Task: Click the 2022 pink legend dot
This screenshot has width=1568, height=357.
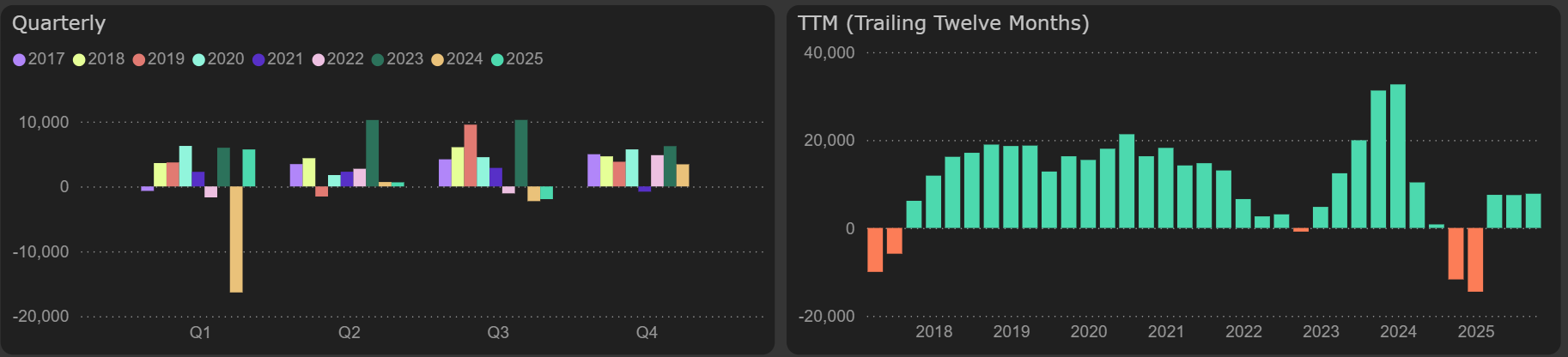Action: click(x=319, y=59)
